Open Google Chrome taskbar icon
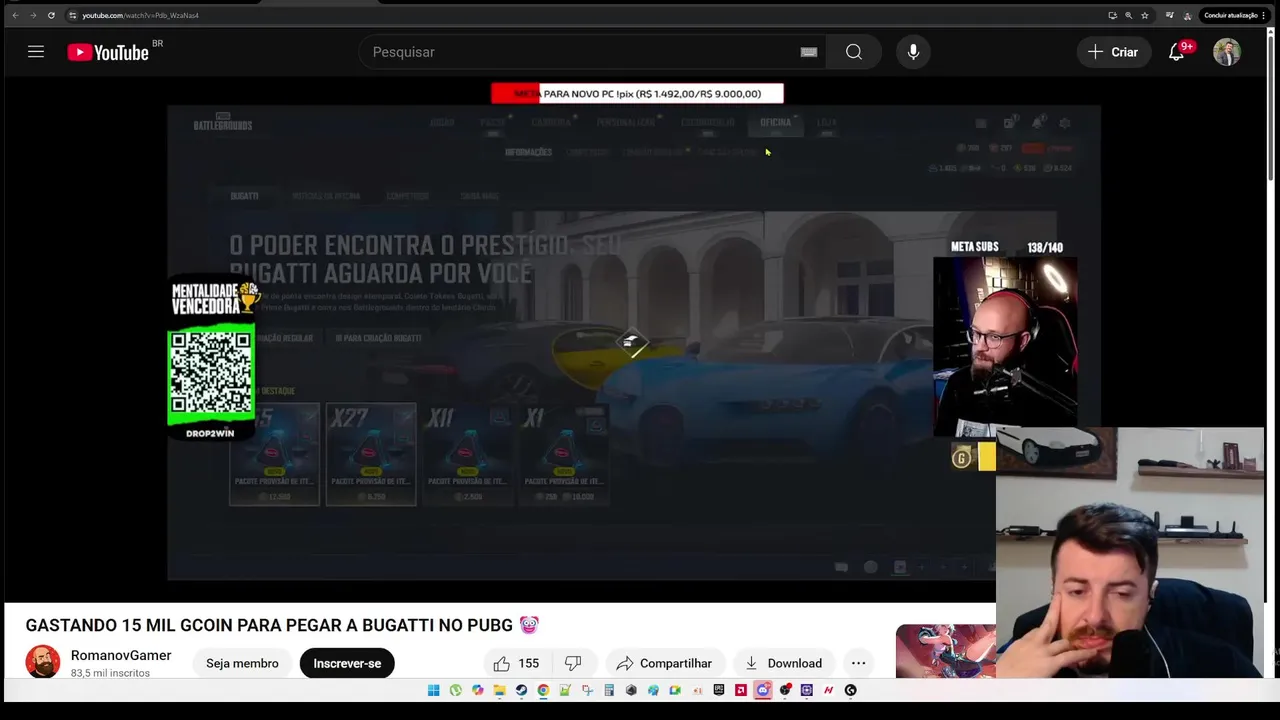 pos(543,690)
